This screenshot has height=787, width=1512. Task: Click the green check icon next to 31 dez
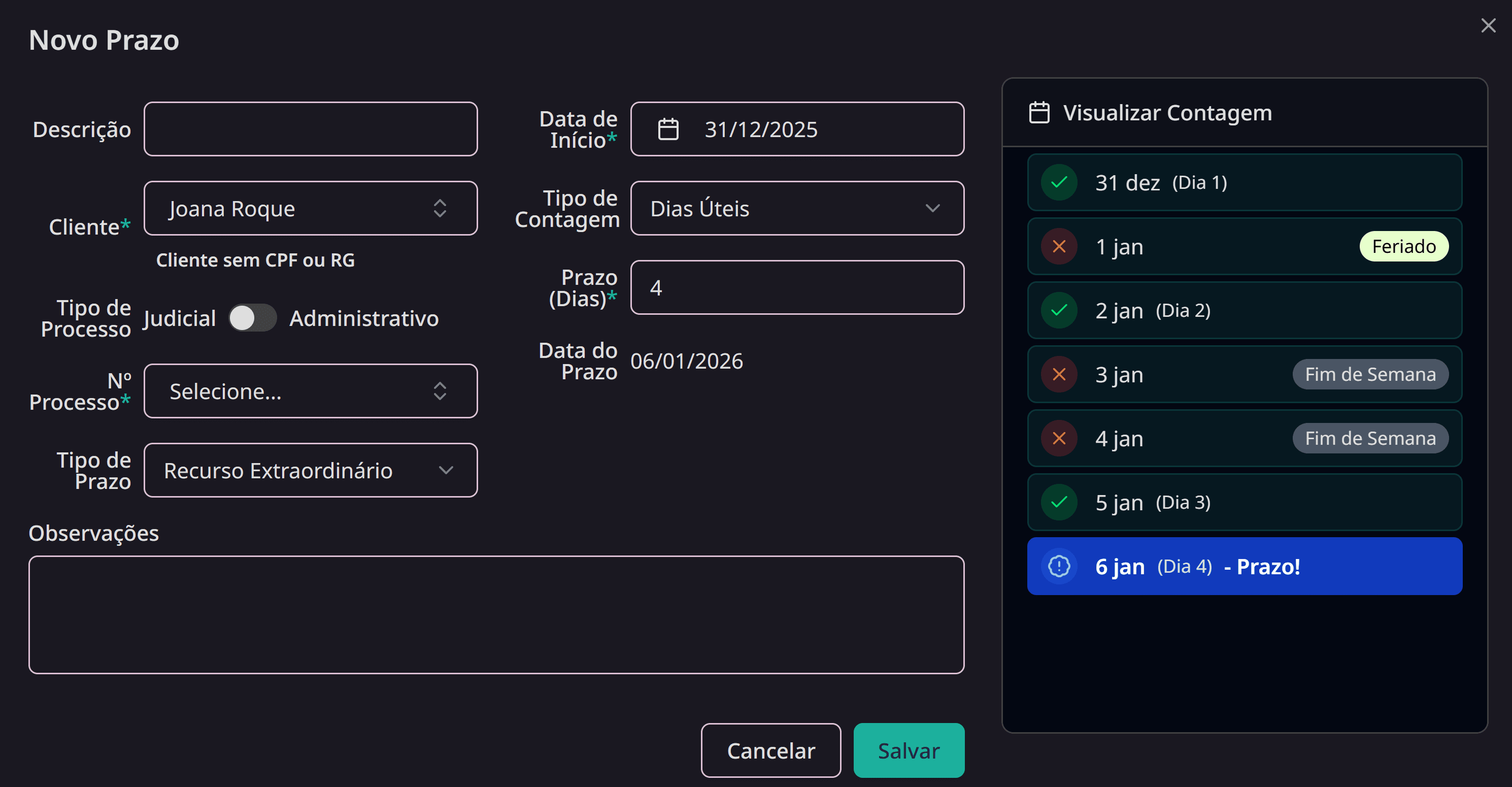pyautogui.click(x=1058, y=182)
